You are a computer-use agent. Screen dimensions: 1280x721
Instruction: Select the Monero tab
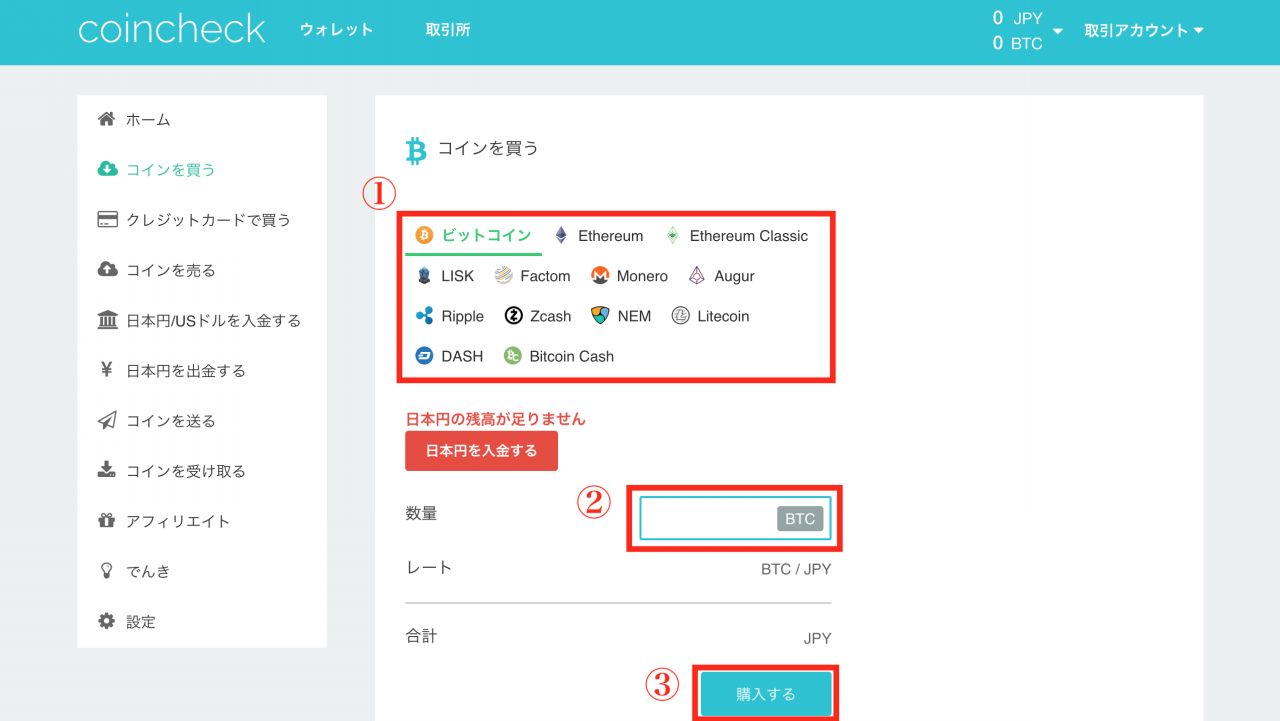pos(642,276)
